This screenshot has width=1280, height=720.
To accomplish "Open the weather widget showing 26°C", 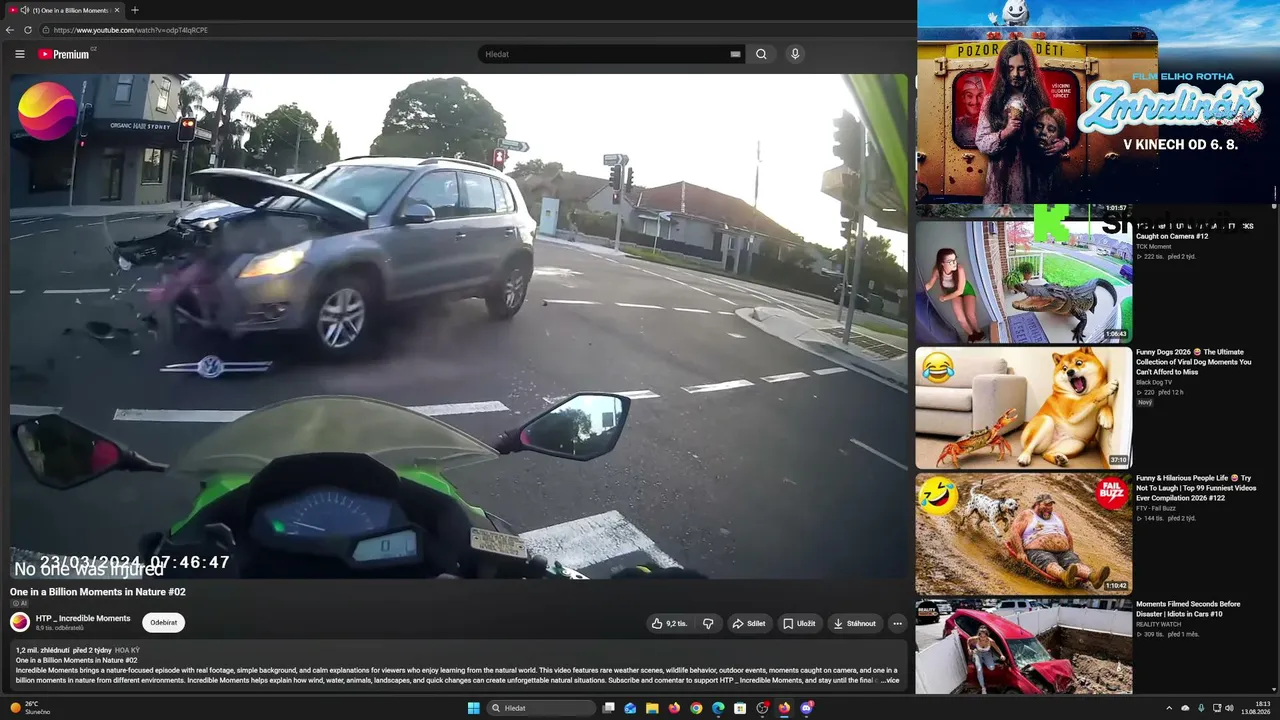I will (x=30, y=708).
